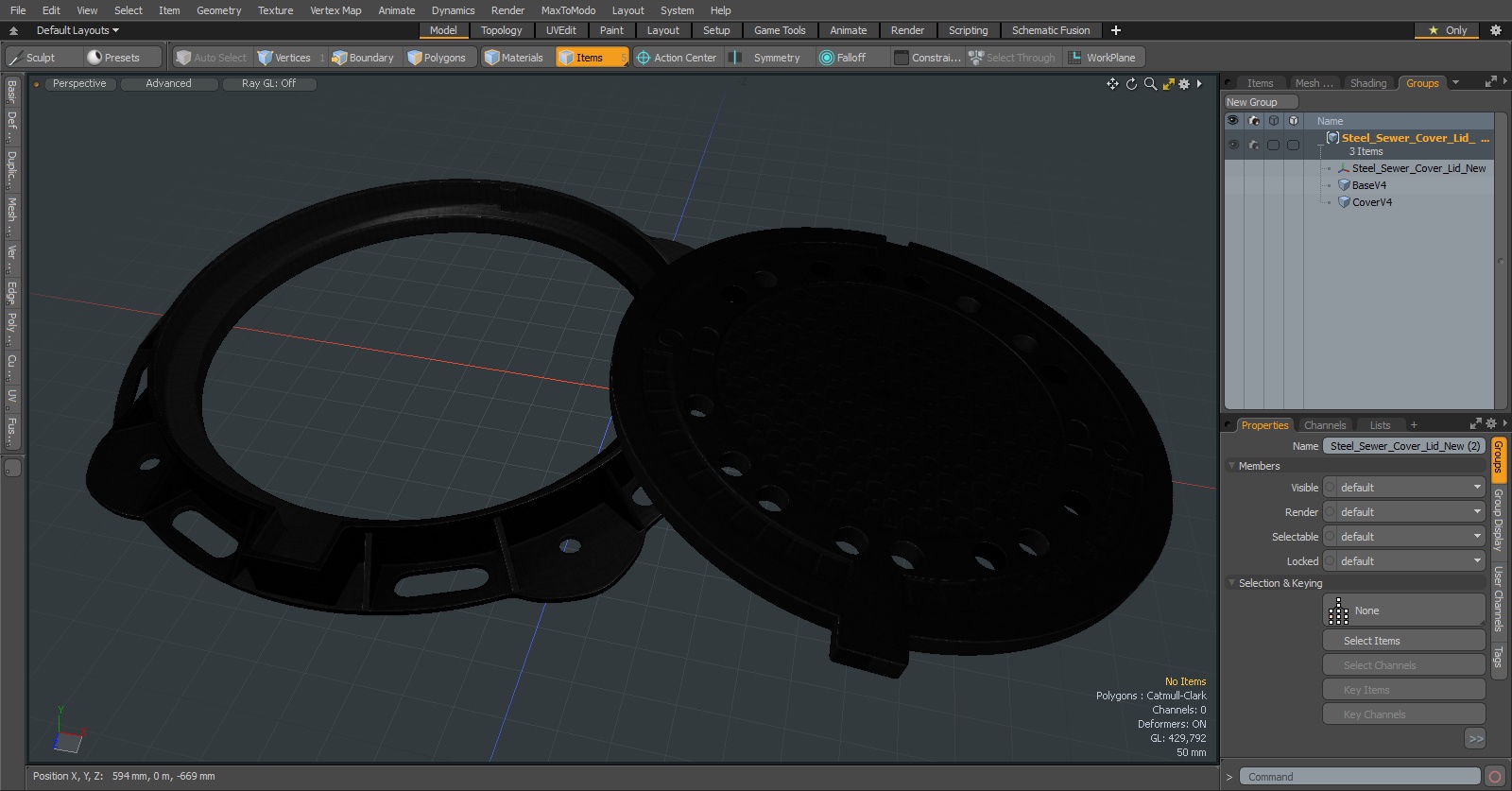Image resolution: width=1512 pixels, height=791 pixels.
Task: Open the Groups panel tab dropdown arrow
Action: (1455, 83)
